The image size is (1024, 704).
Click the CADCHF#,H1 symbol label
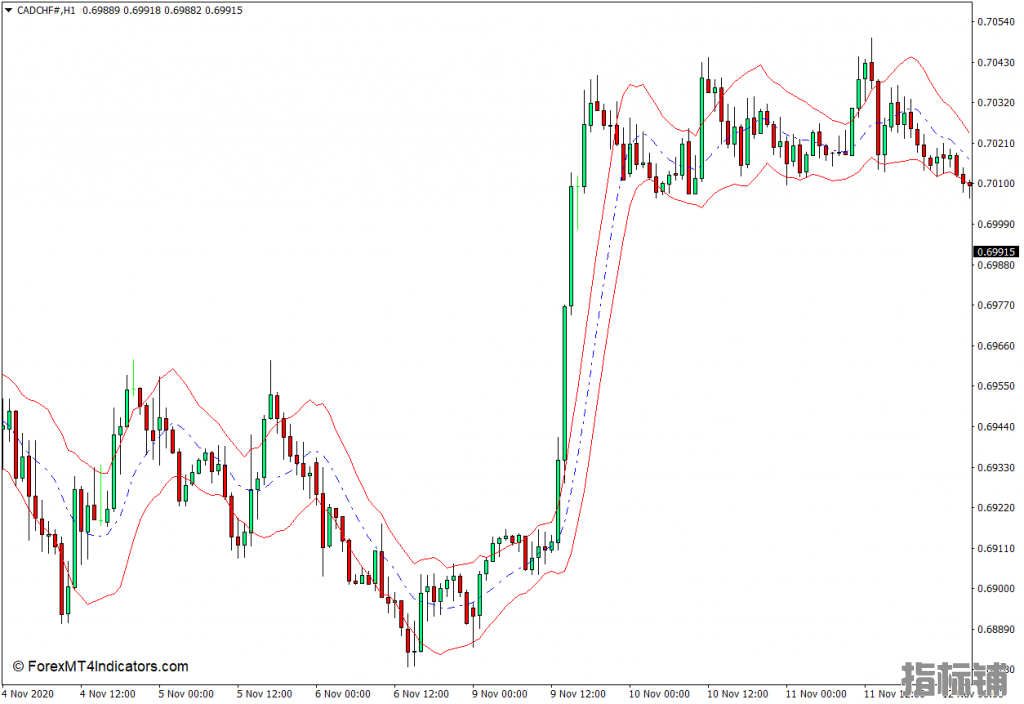pos(46,10)
